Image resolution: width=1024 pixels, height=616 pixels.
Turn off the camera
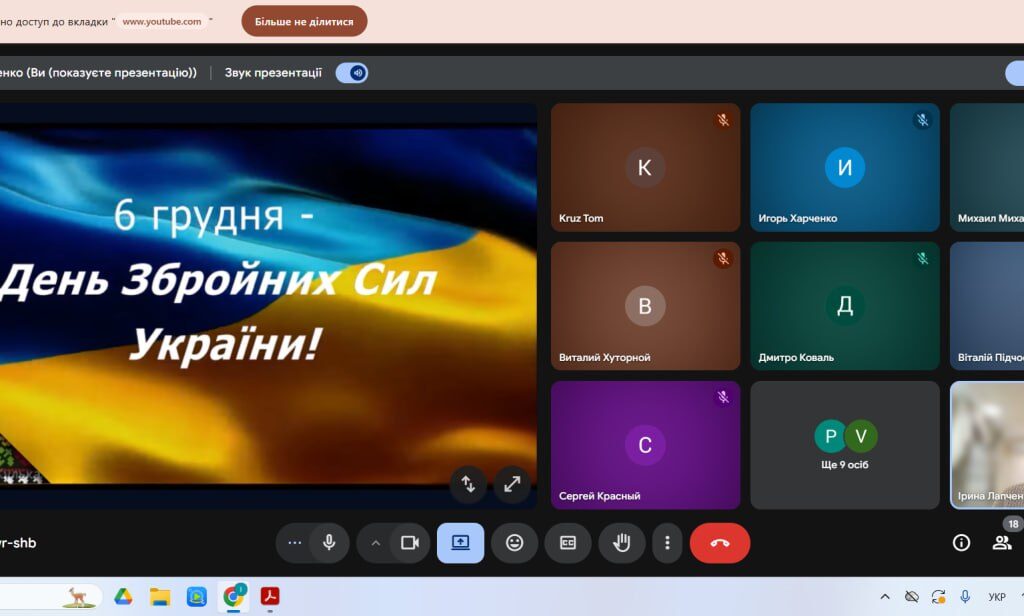[409, 543]
